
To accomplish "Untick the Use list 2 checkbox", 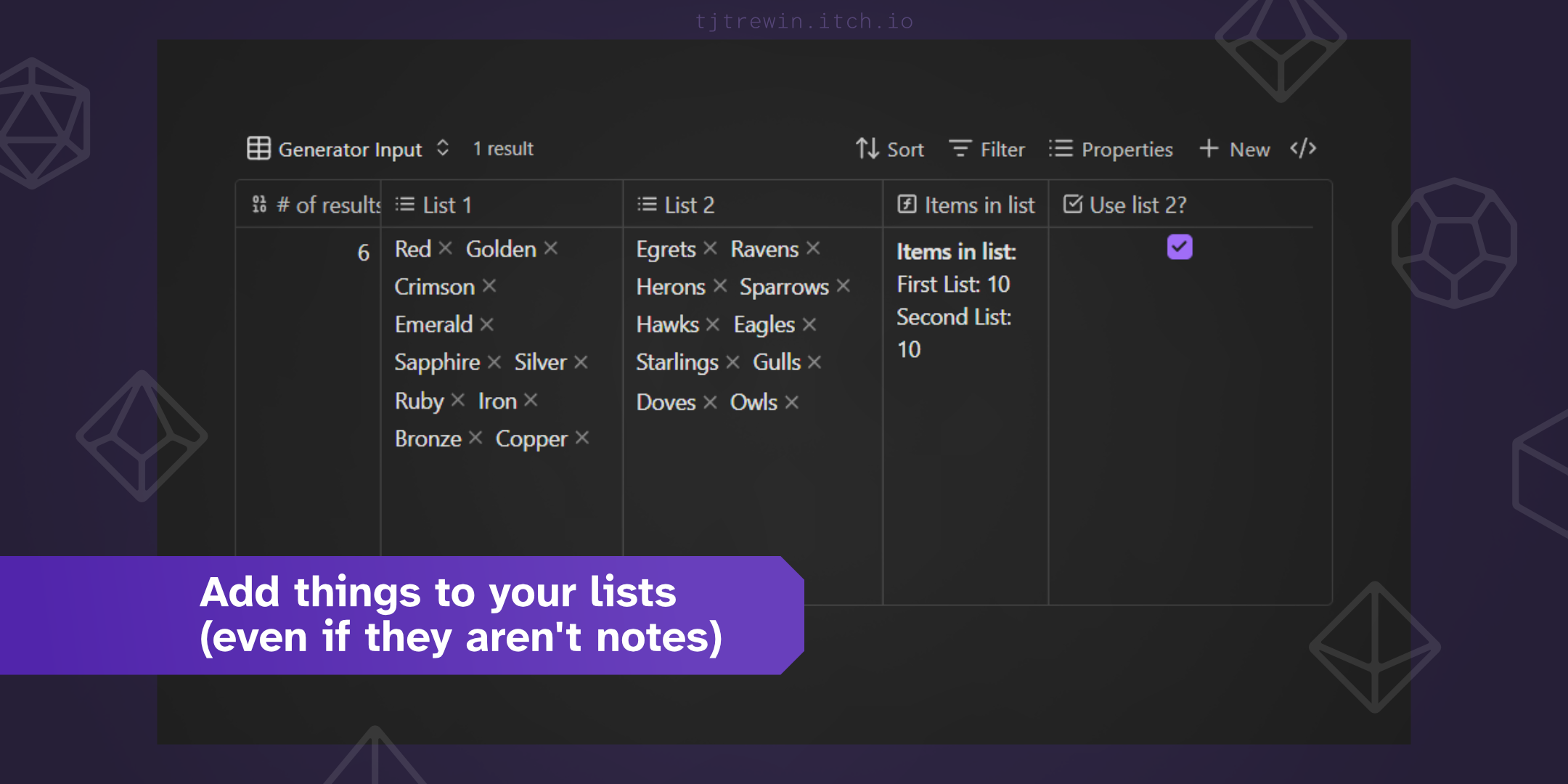I will [1180, 247].
